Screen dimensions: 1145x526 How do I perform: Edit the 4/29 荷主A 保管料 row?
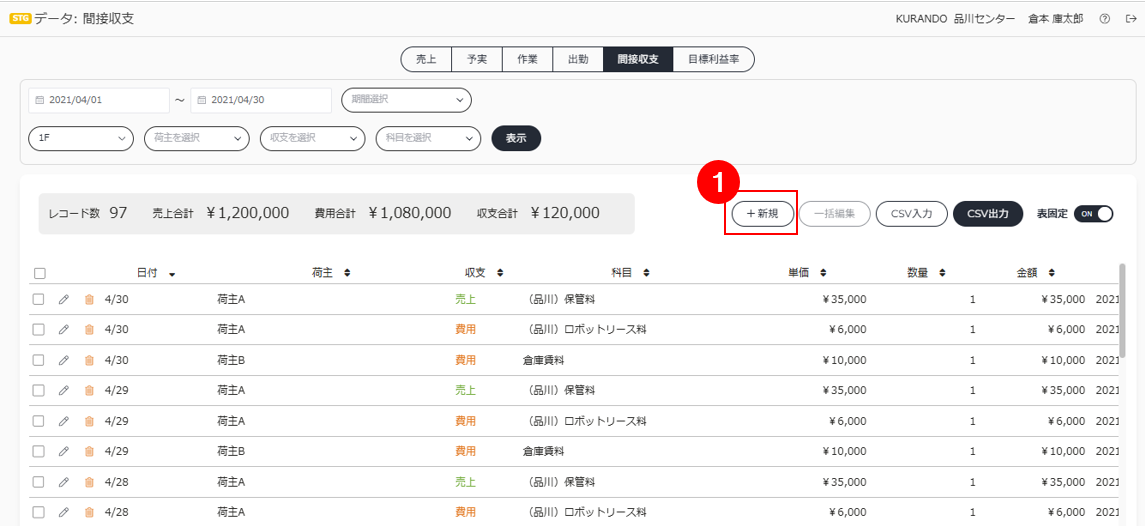pyautogui.click(x=64, y=390)
